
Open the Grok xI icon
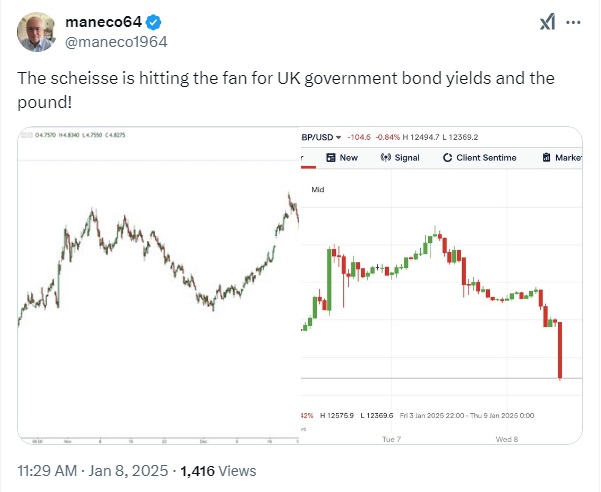click(x=547, y=22)
